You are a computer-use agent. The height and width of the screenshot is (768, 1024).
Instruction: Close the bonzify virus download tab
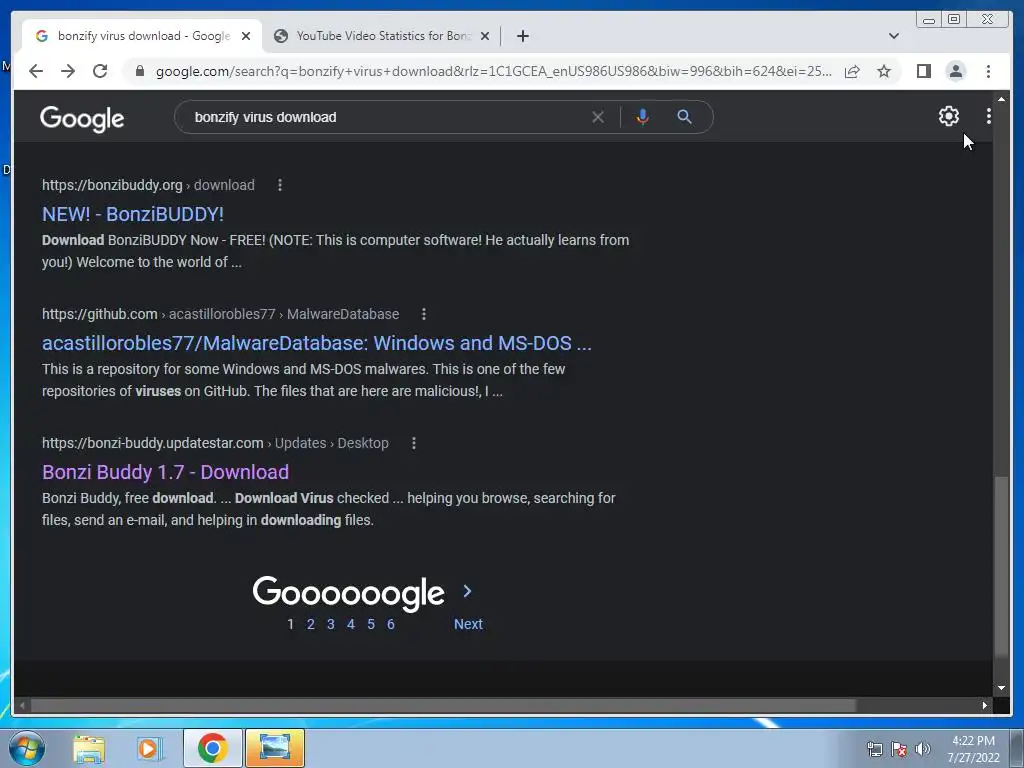click(246, 36)
